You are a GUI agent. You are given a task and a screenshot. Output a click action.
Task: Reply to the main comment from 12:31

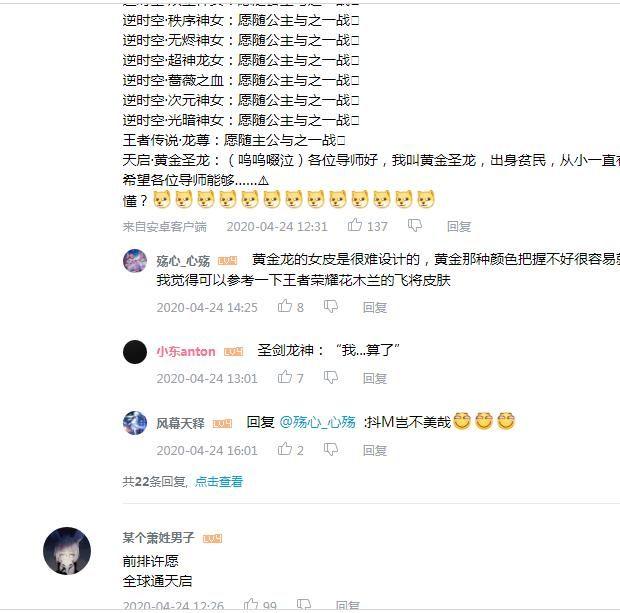459,226
